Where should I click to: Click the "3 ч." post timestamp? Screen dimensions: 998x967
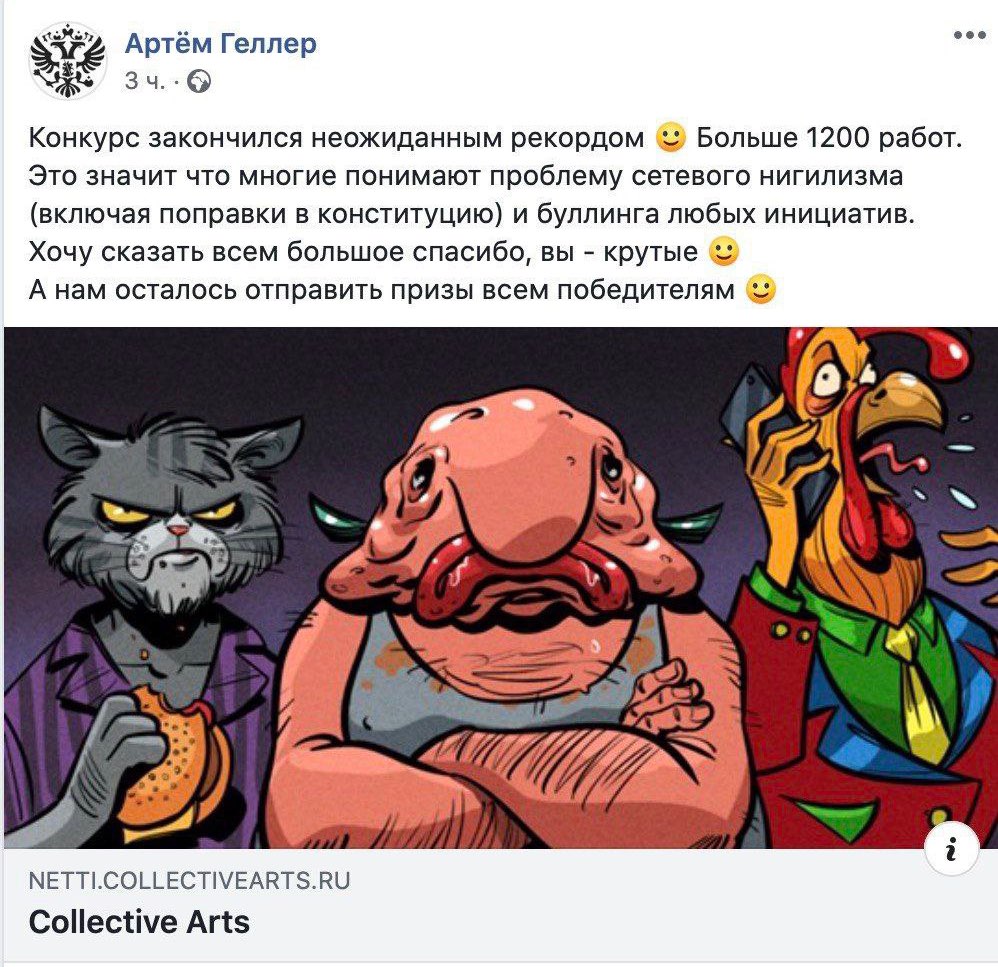click(x=144, y=81)
